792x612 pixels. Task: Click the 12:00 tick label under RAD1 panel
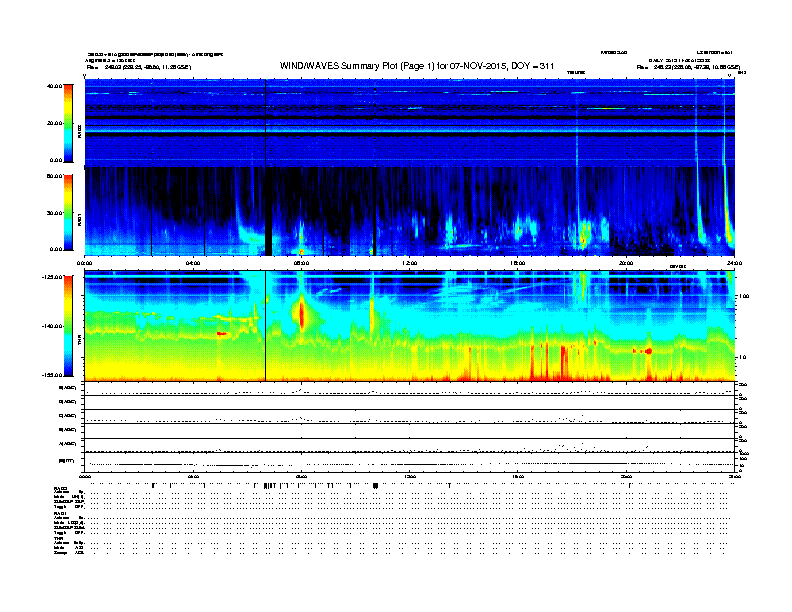(410, 263)
